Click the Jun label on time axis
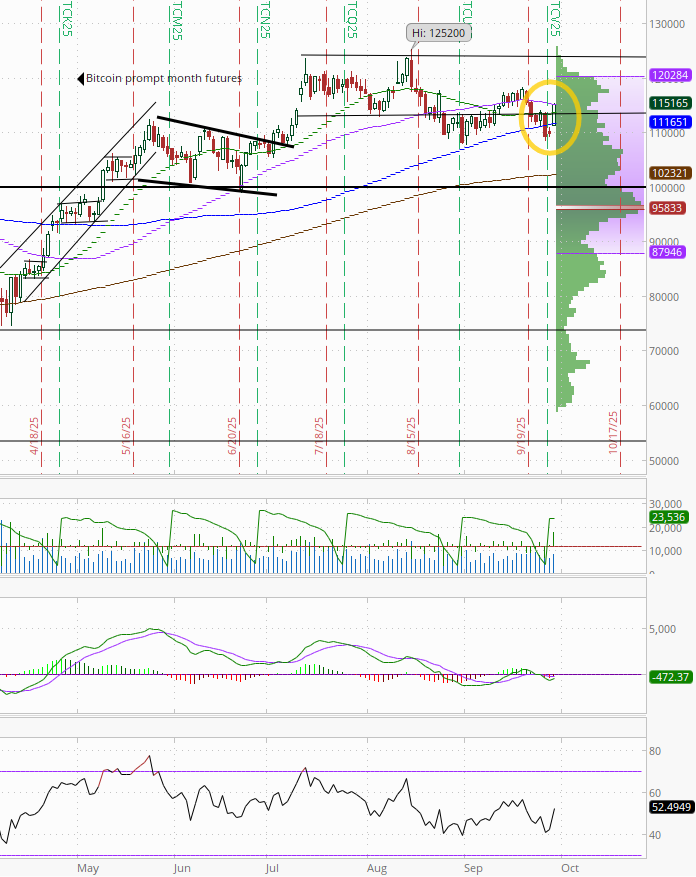Image resolution: width=696 pixels, height=877 pixels. point(182,868)
